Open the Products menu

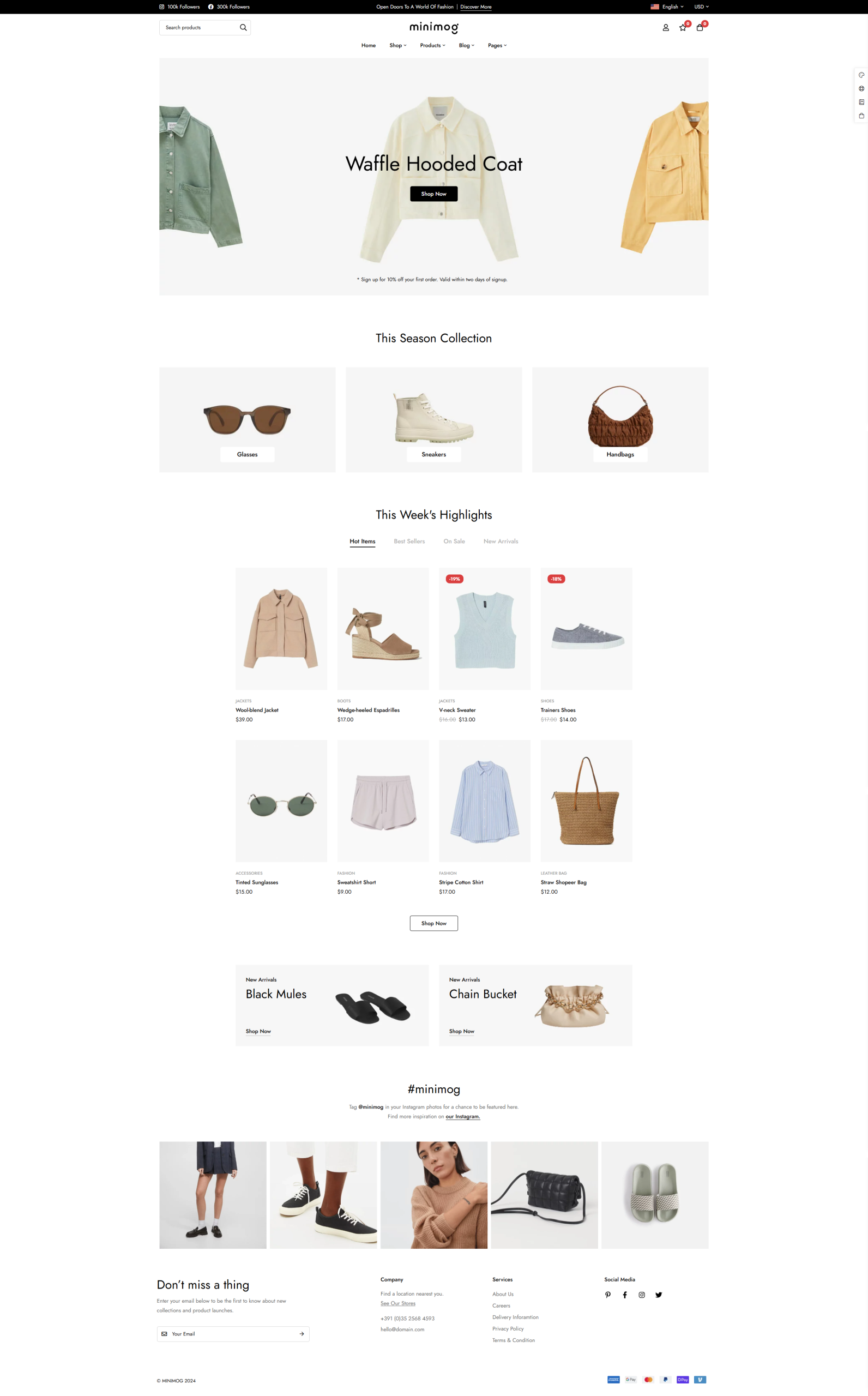[432, 45]
